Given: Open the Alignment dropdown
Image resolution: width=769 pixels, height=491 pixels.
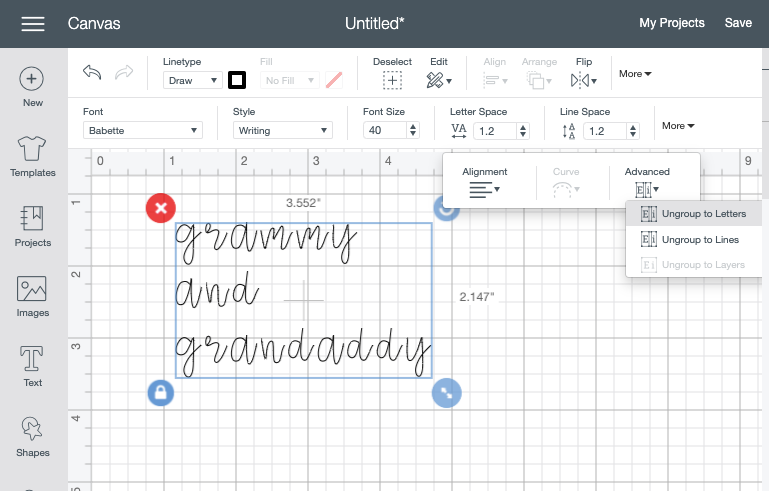Looking at the screenshot, I should (484, 189).
